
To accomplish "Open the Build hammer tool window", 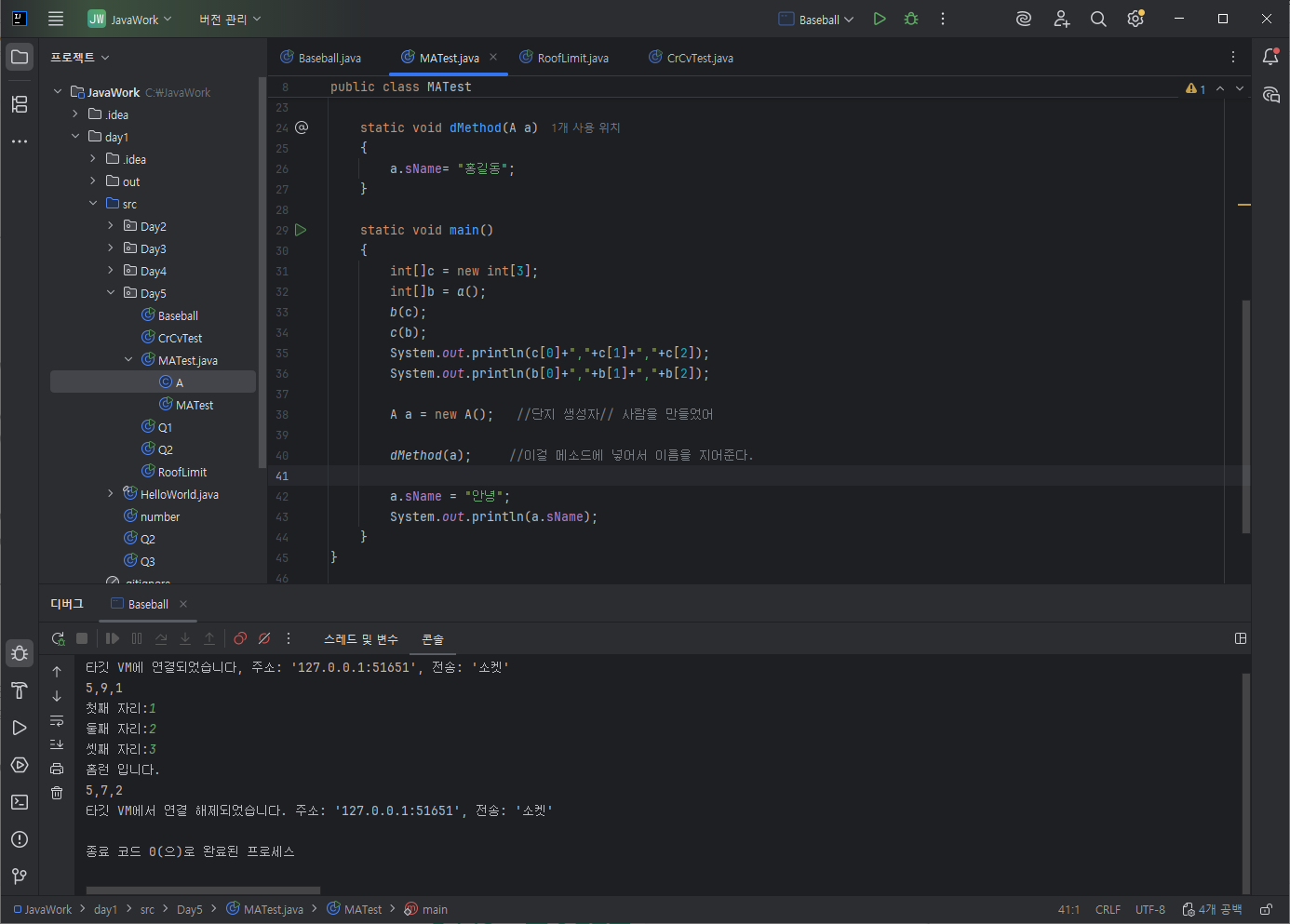I will [x=20, y=690].
